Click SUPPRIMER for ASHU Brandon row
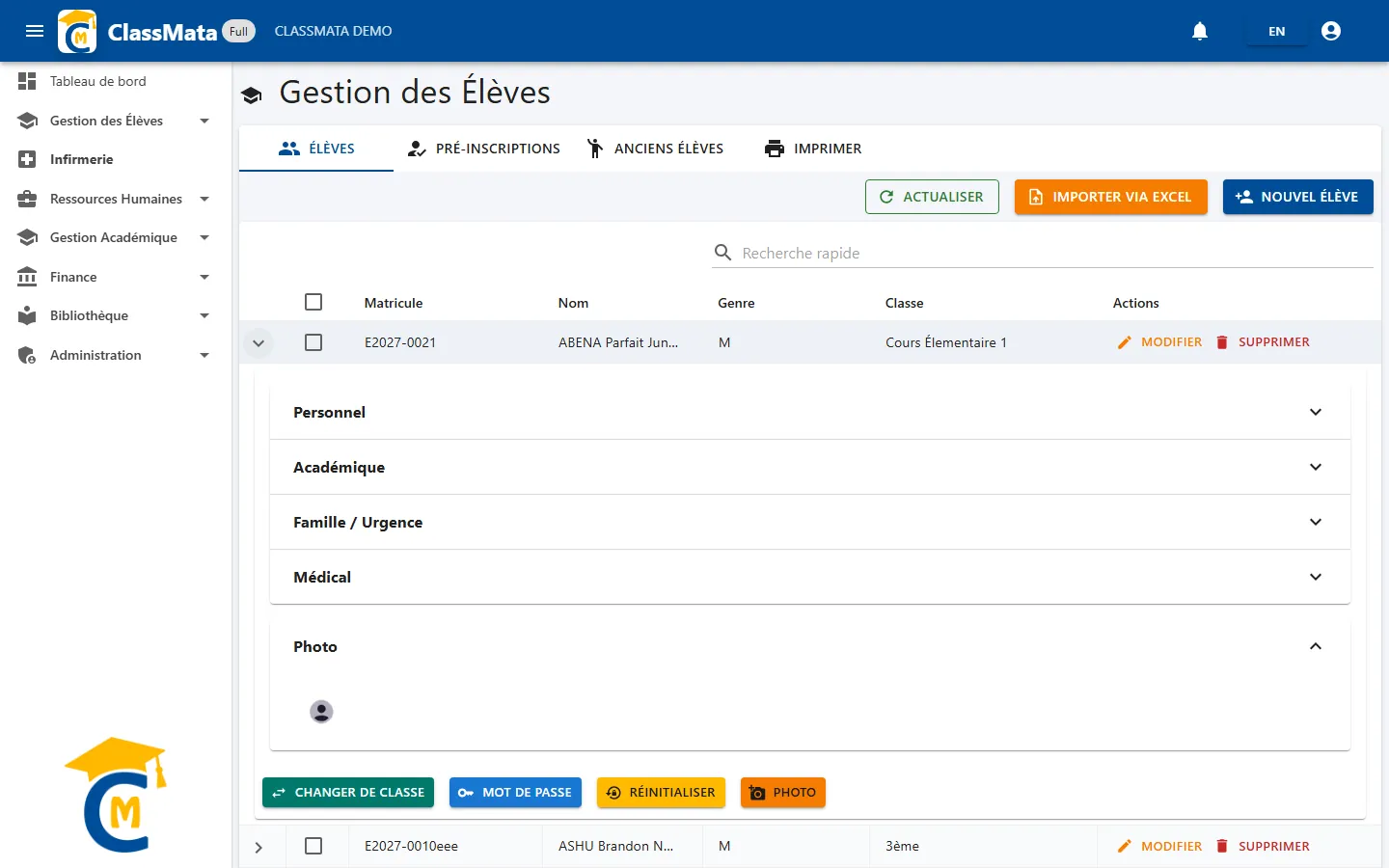This screenshot has width=1389, height=868. 1263,846
